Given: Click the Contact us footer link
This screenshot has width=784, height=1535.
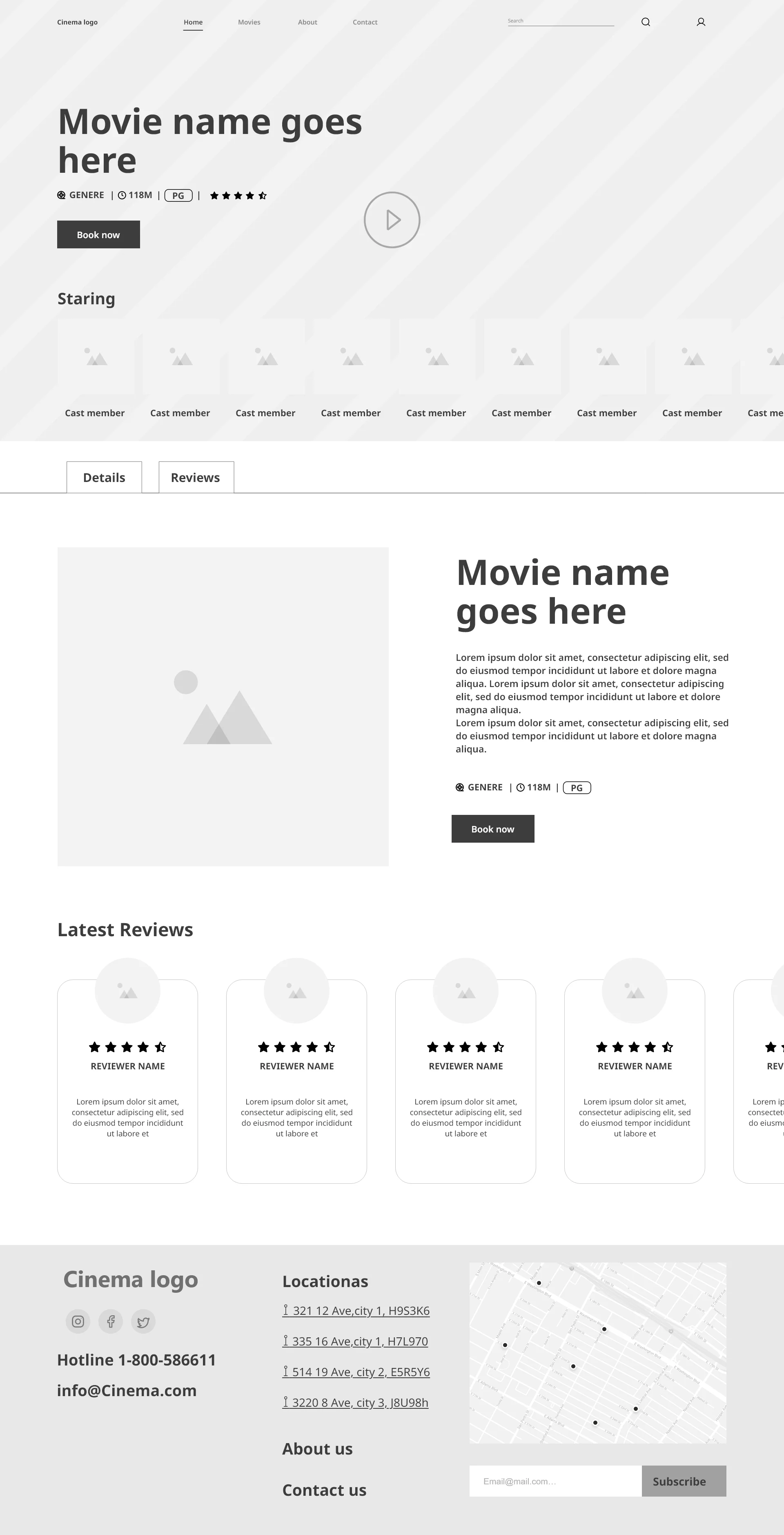Looking at the screenshot, I should tap(324, 1490).
